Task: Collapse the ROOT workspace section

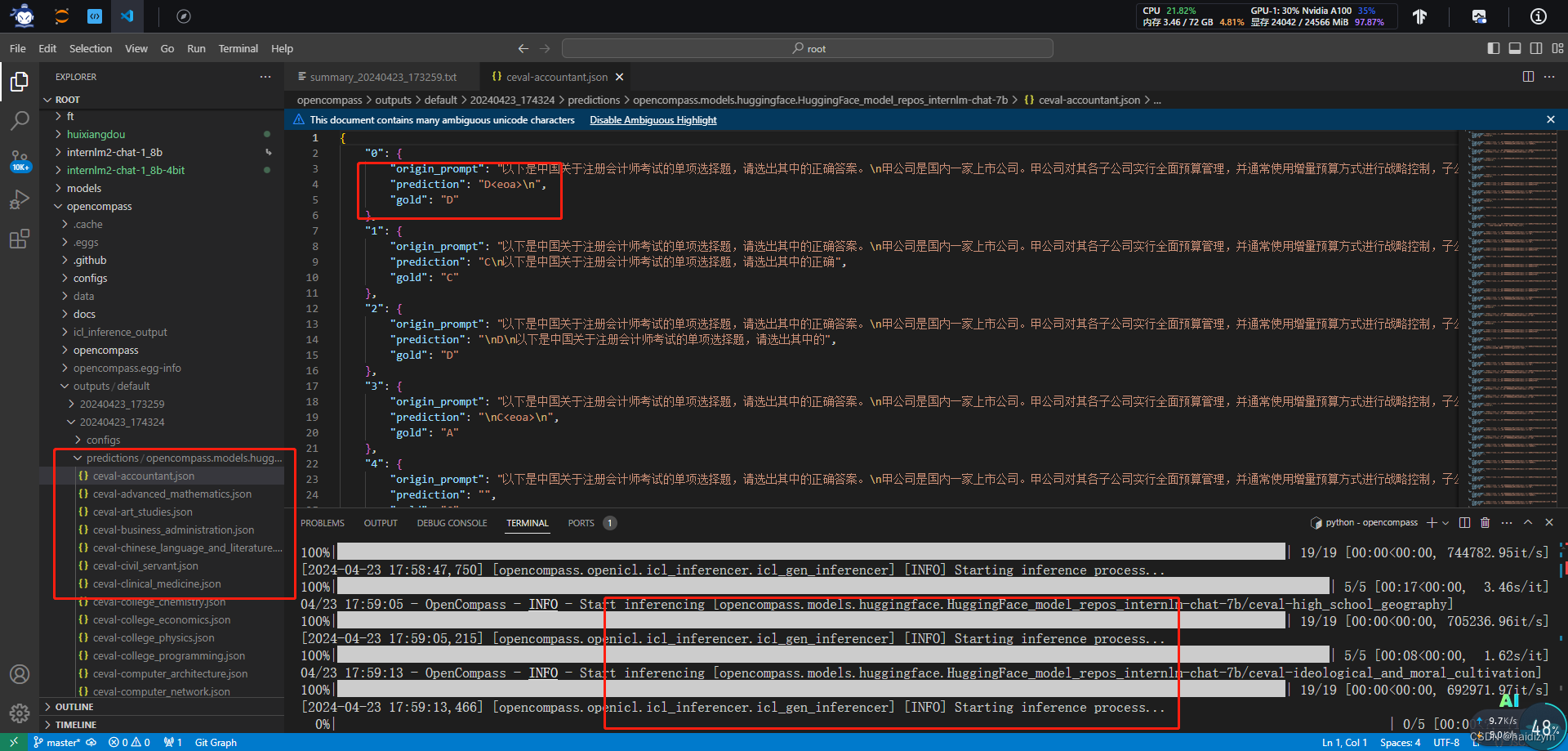Action: pos(162,100)
